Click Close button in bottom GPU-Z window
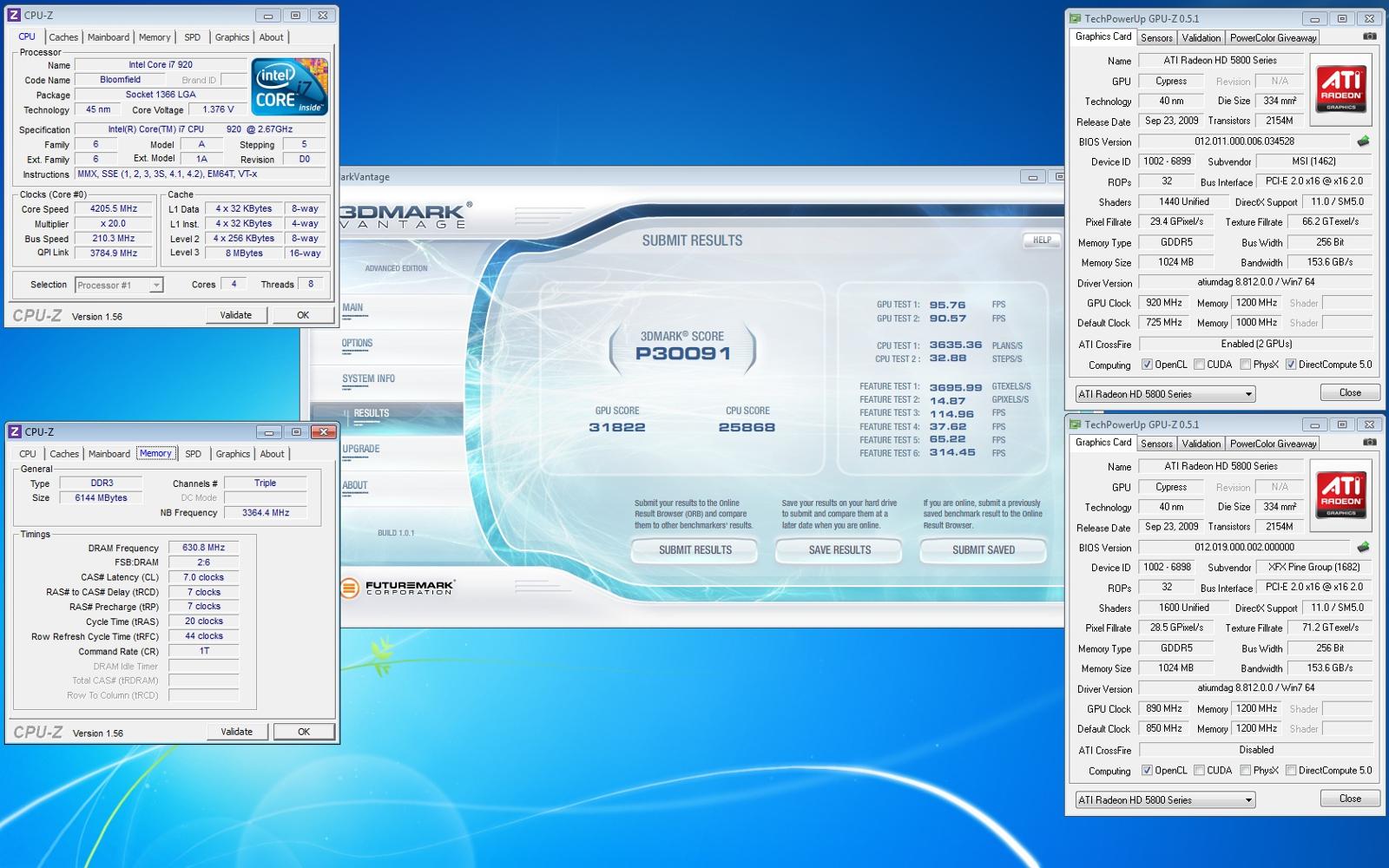Screen dimensions: 1389x868 point(1350,799)
